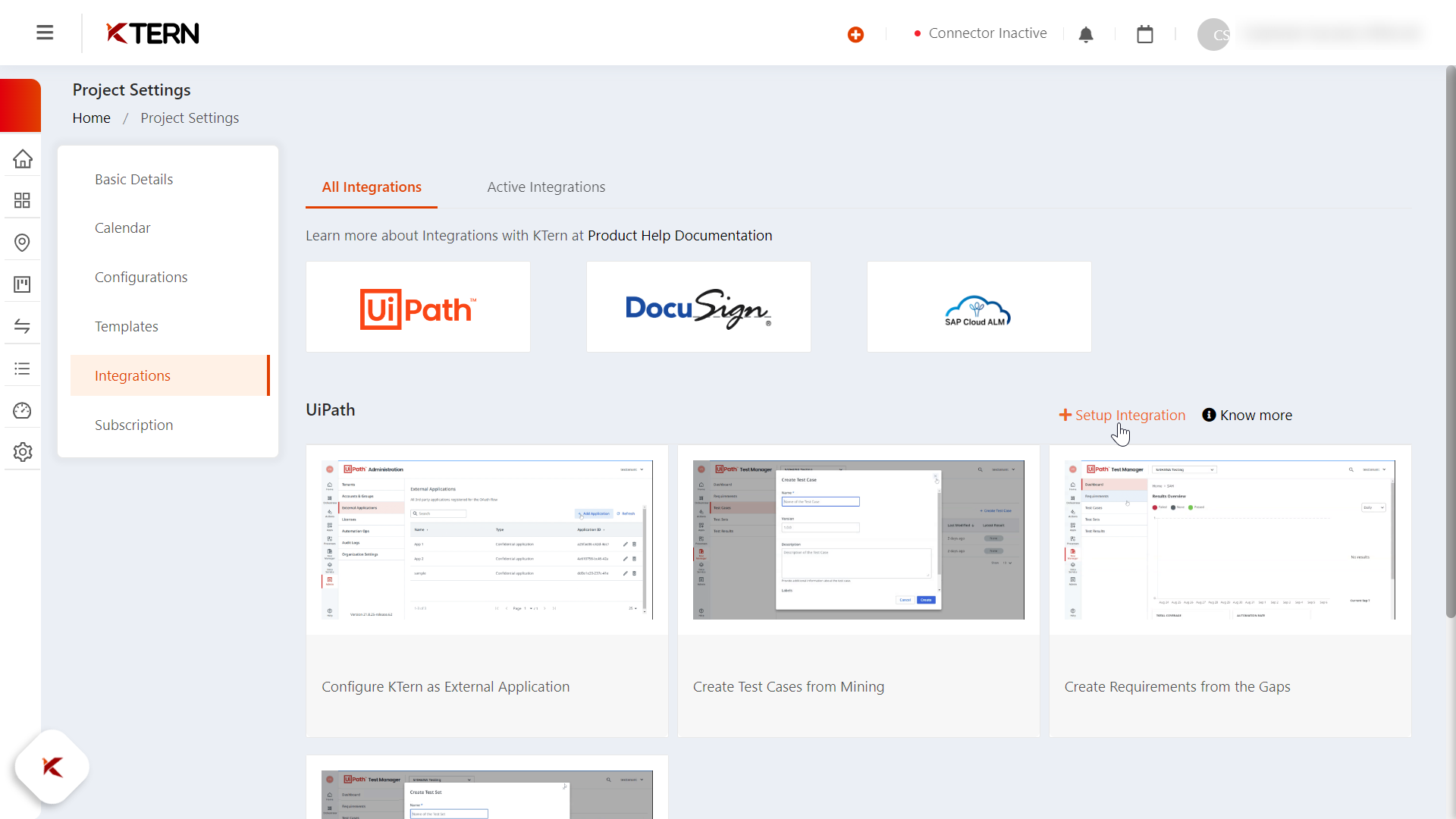Select the SAP Cloud ALM integration card
1456x819 pixels.
(x=979, y=307)
